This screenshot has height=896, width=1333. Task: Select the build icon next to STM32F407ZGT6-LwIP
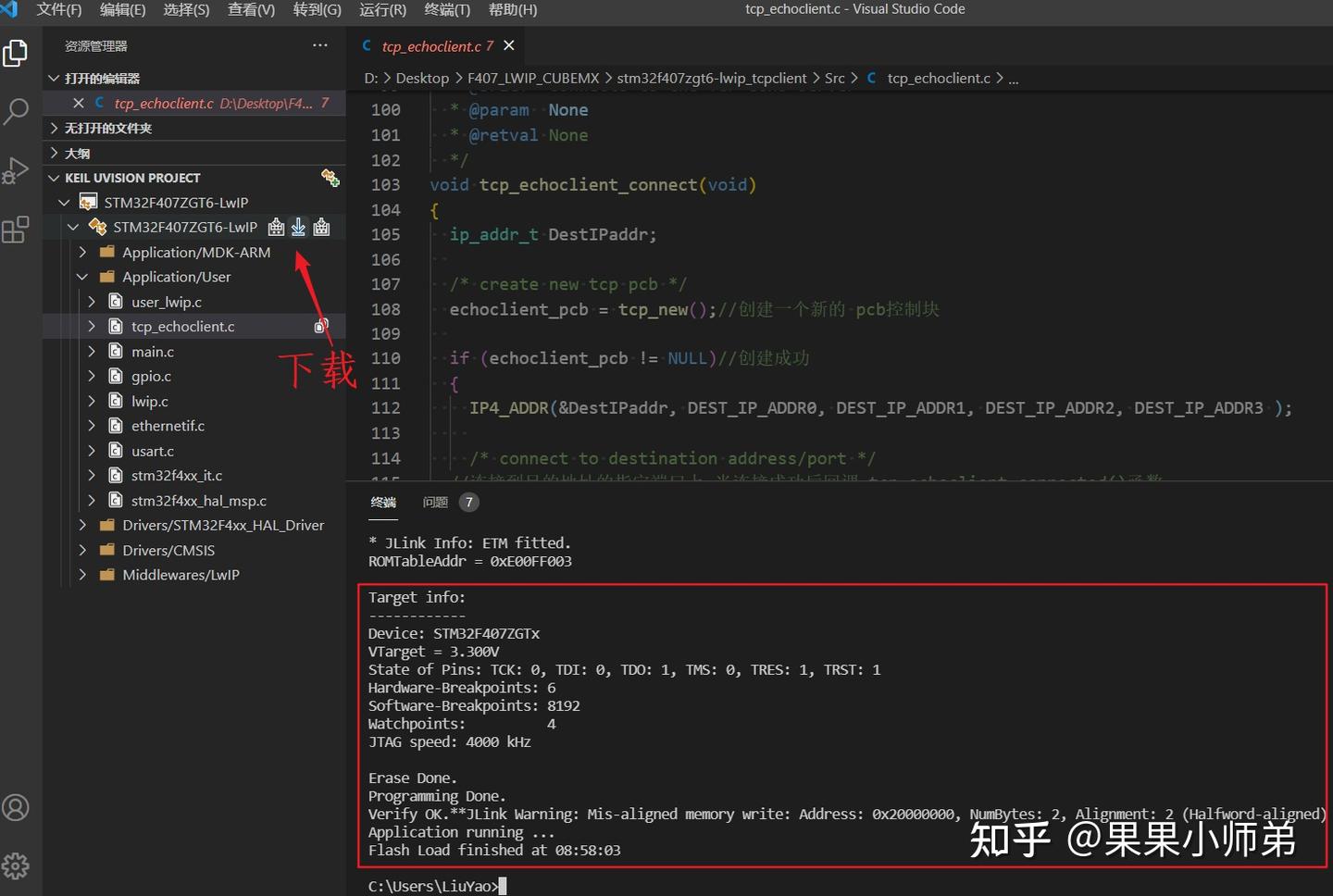click(275, 227)
